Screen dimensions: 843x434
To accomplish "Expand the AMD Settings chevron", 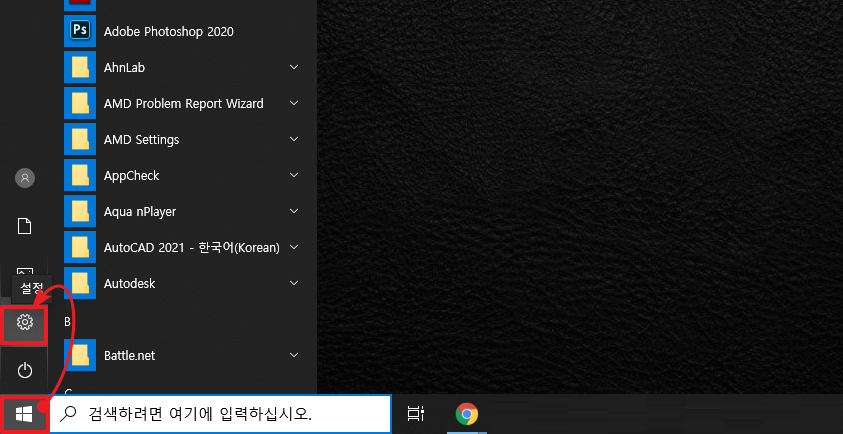I will (294, 139).
